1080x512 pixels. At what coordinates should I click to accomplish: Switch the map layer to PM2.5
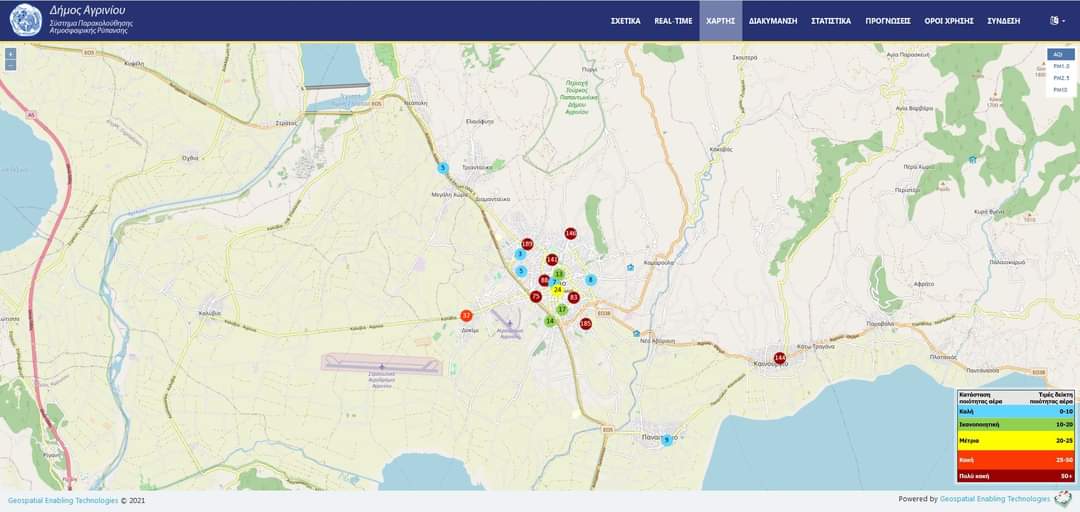(x=1060, y=78)
